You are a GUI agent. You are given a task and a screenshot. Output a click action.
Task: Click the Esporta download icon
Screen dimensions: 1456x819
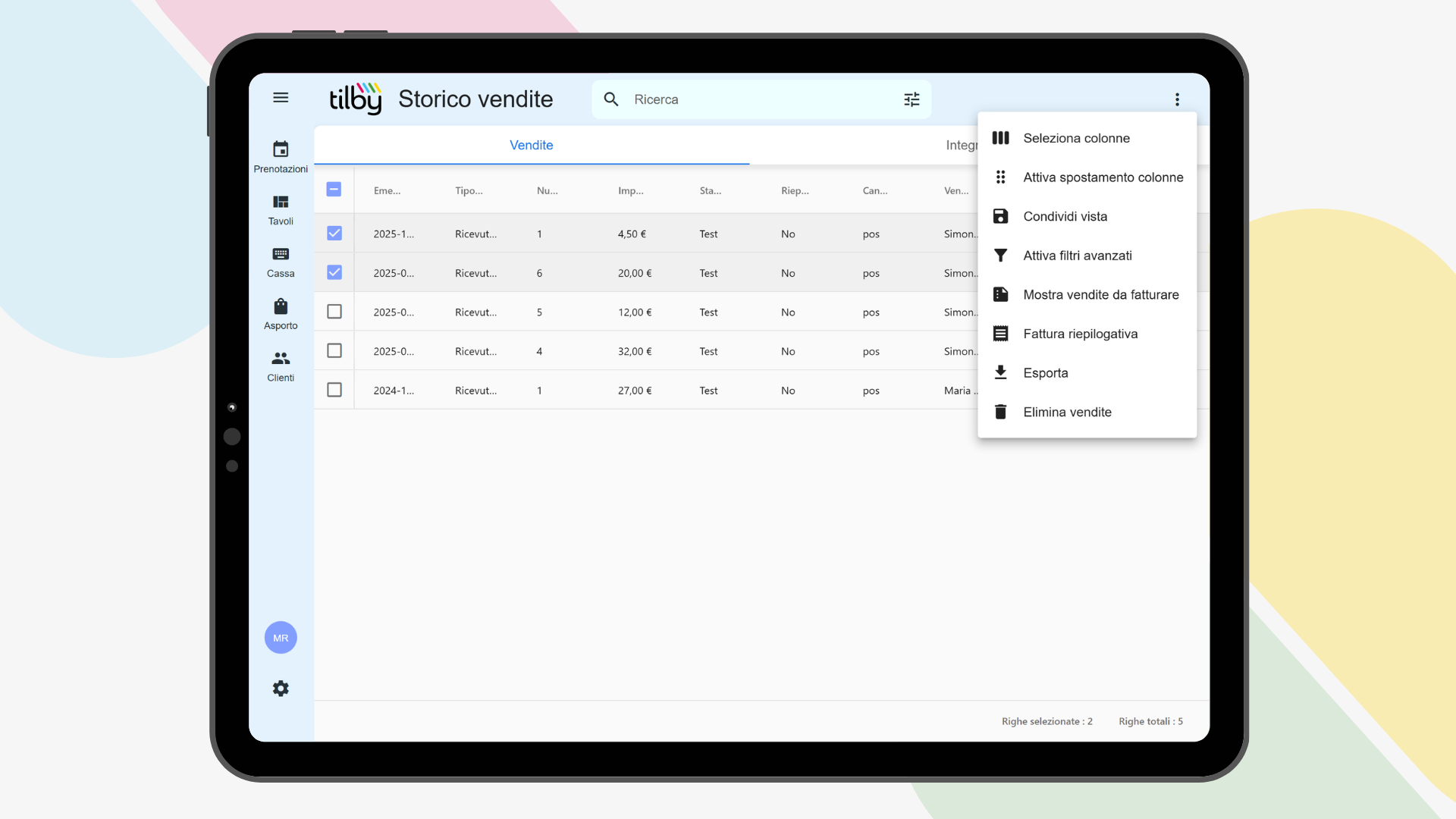[x=1001, y=373]
